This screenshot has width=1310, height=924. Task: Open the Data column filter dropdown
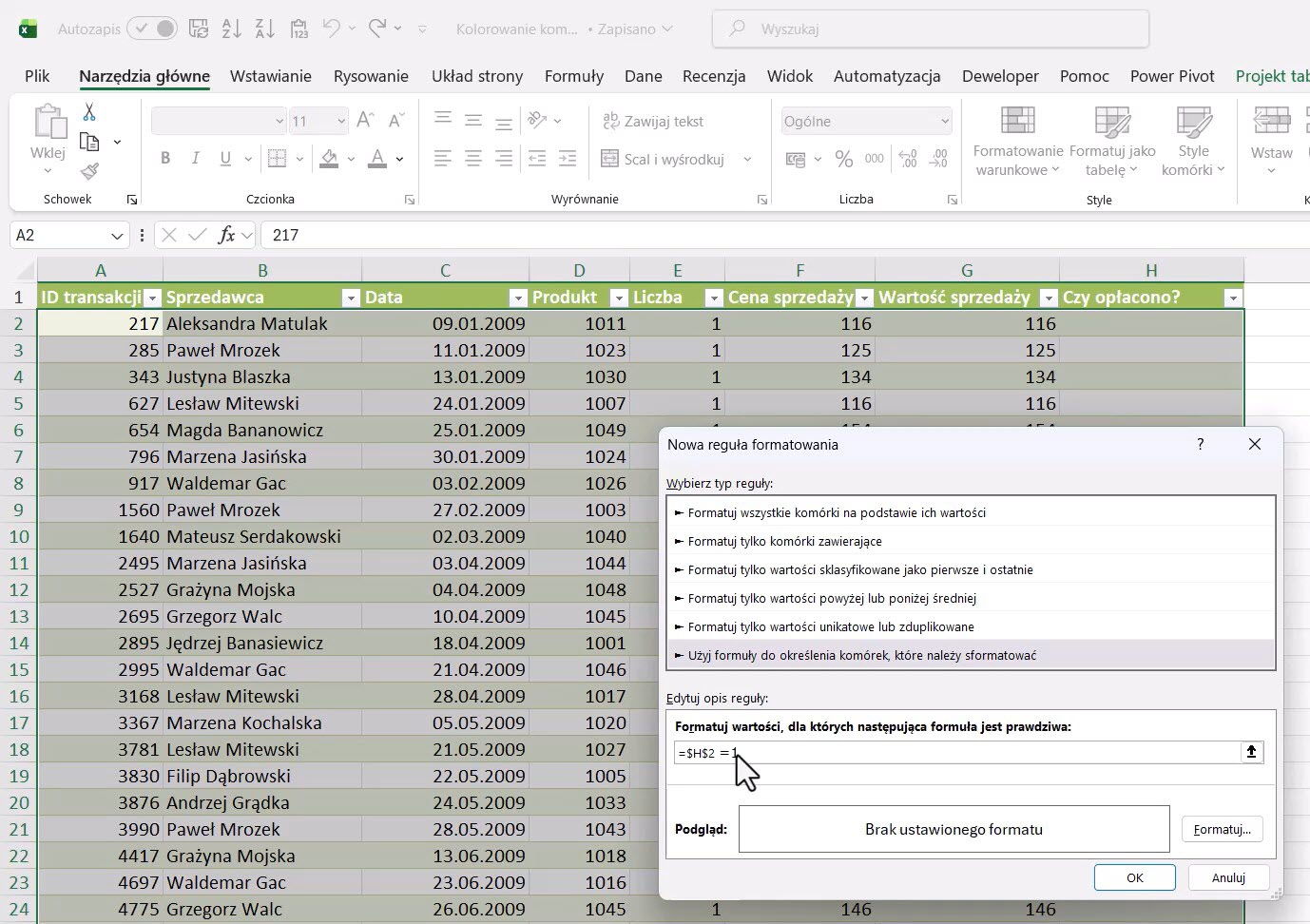click(518, 298)
